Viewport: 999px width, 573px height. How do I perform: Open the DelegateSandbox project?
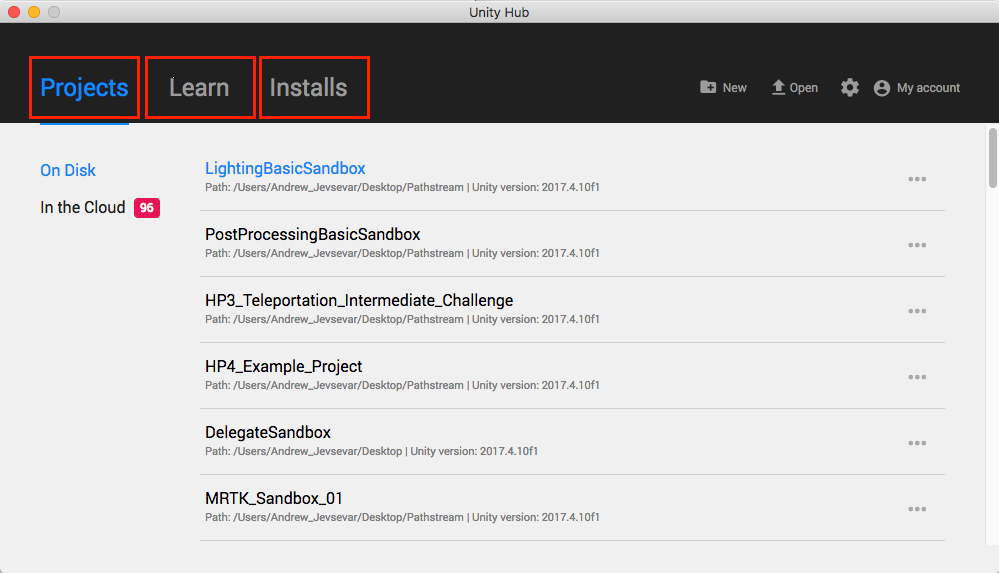(x=268, y=432)
